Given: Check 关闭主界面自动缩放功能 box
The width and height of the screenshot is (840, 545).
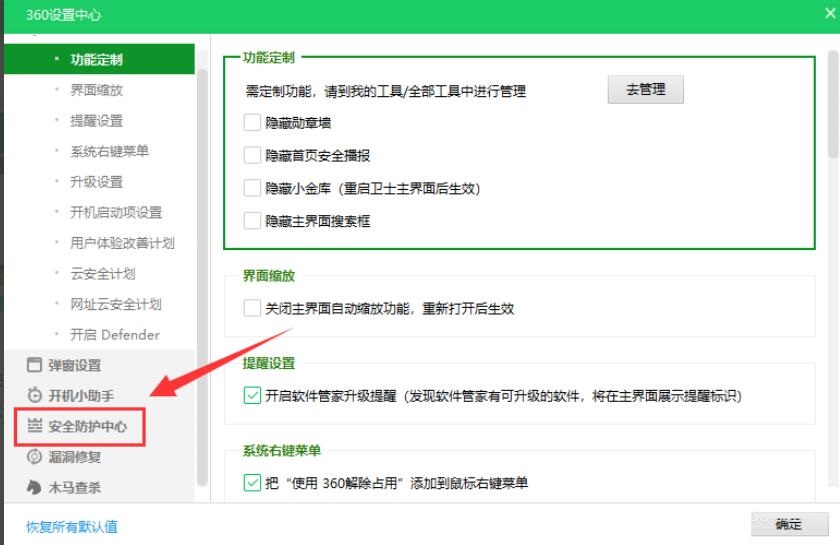Looking at the screenshot, I should tap(252, 308).
